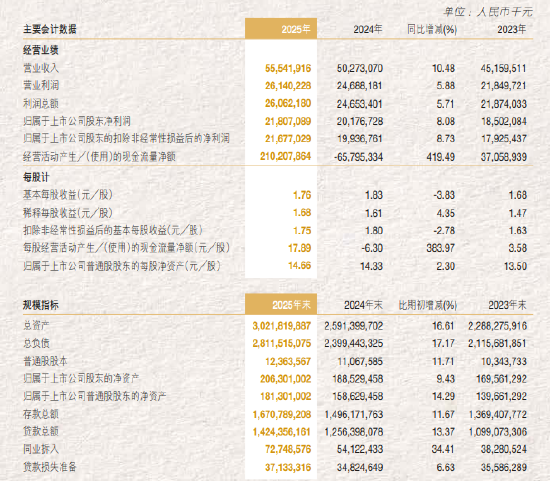Click the 经营活动现金流量净额 row label
This screenshot has height=481, width=550.
pos(99,156)
